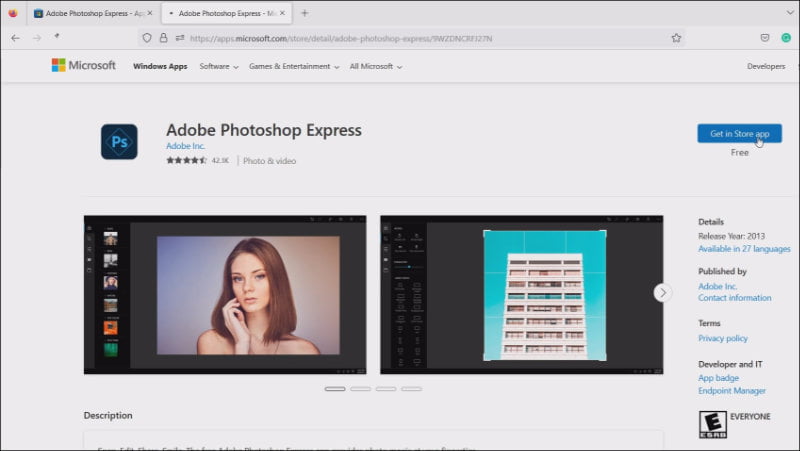This screenshot has height=451, width=800.
Task: Click the Get in Store app button
Action: click(x=739, y=133)
